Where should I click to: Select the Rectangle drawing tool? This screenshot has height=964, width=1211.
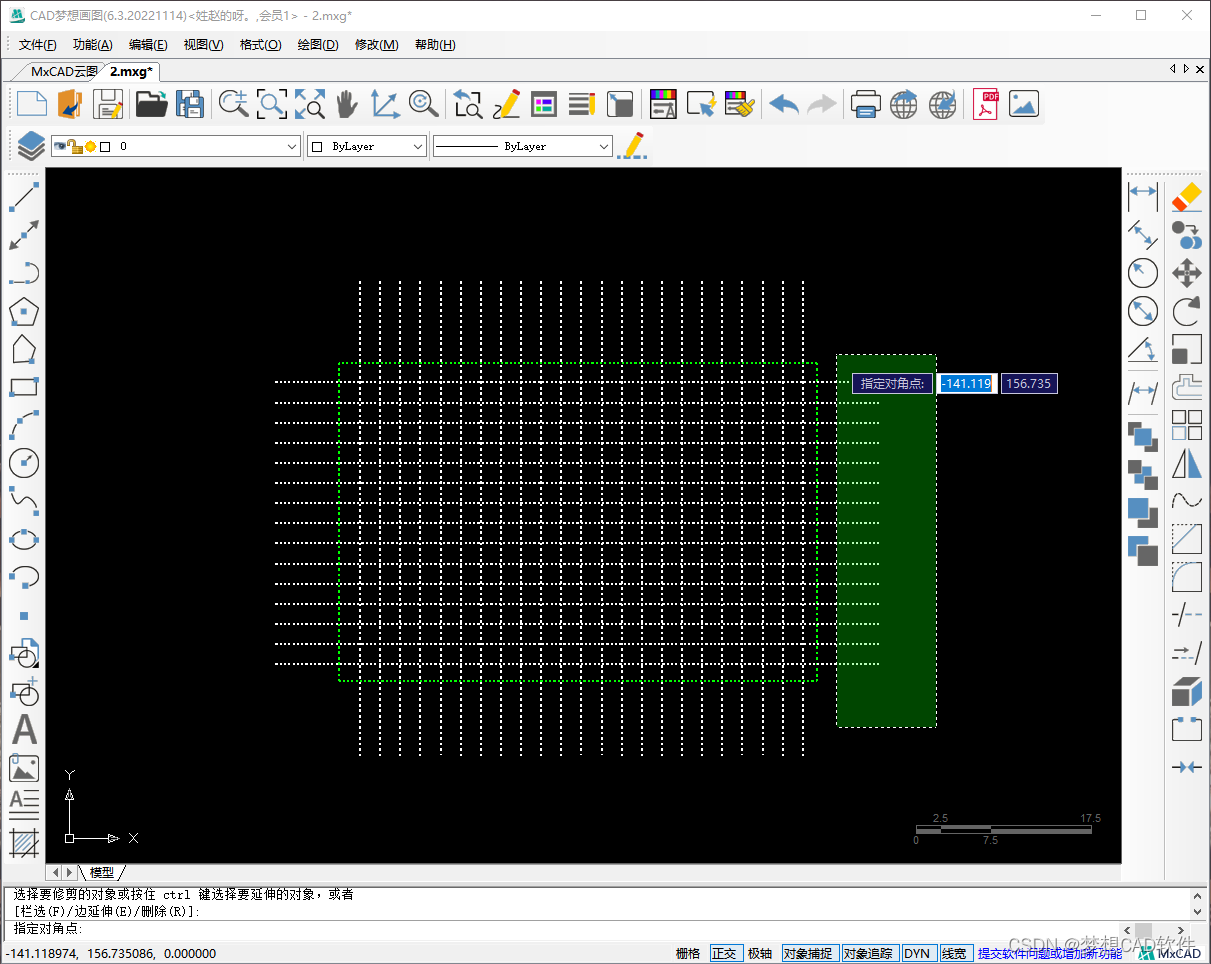24,387
